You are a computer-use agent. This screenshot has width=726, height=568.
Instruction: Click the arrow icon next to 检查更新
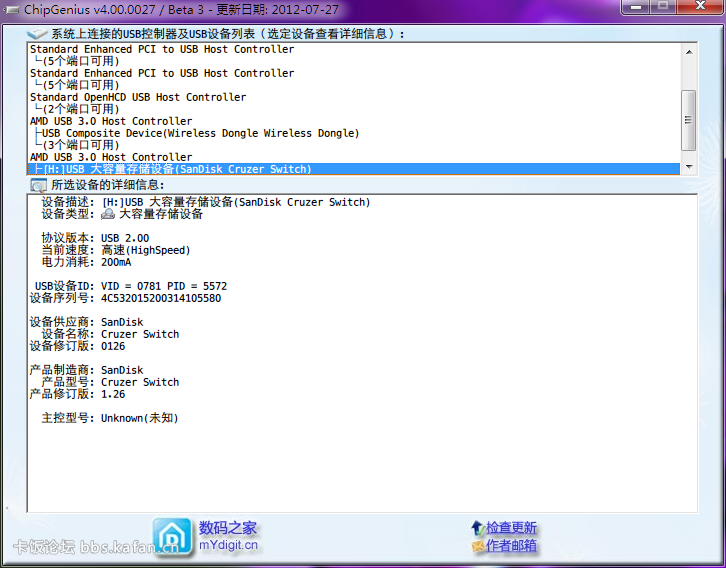coord(477,528)
